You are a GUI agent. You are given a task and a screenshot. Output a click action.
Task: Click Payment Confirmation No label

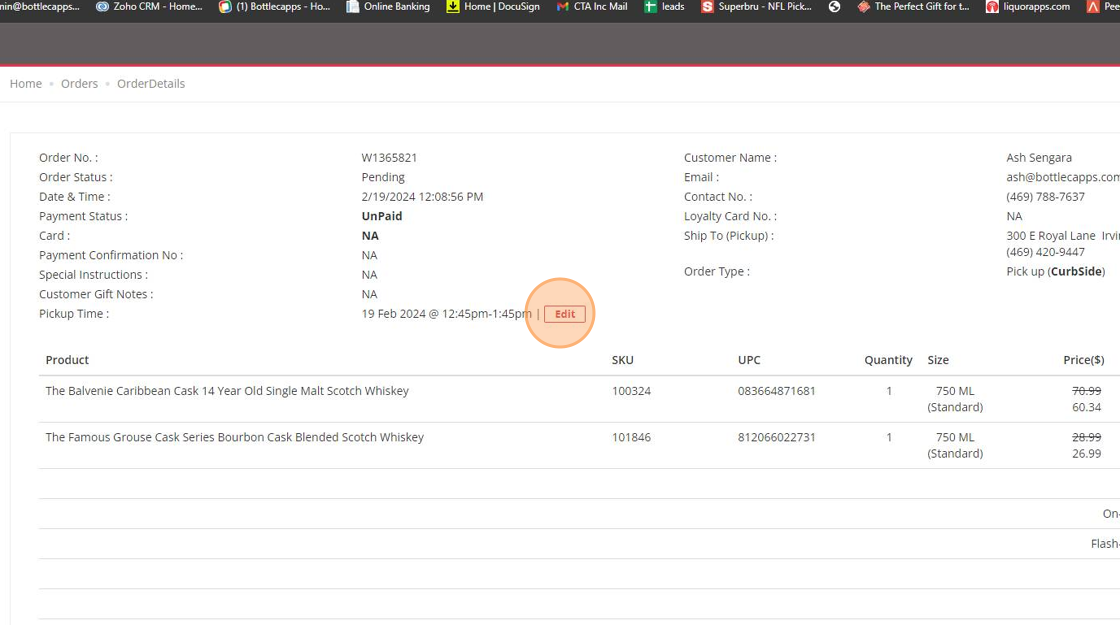coord(111,255)
